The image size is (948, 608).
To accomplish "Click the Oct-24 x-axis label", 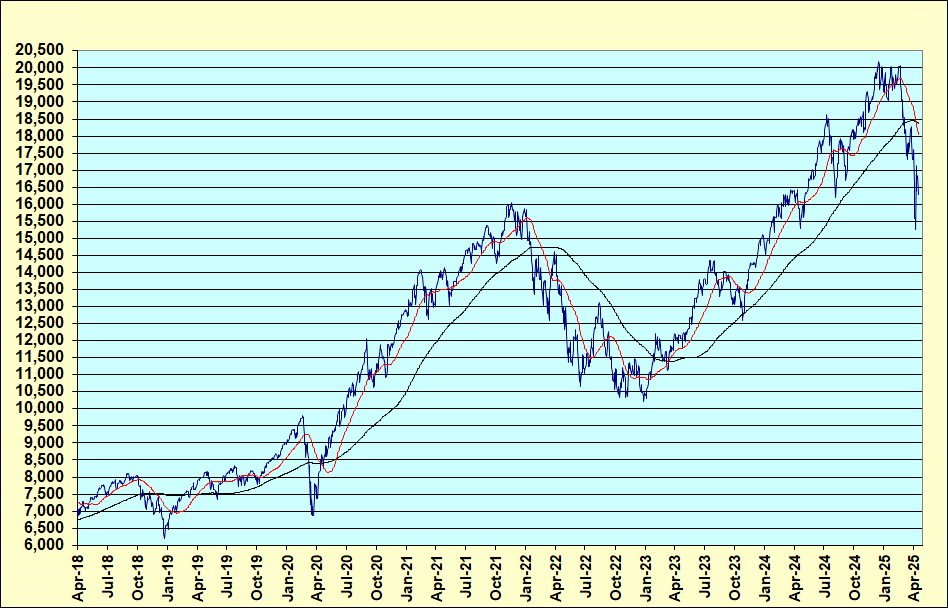I will (x=855, y=578).
